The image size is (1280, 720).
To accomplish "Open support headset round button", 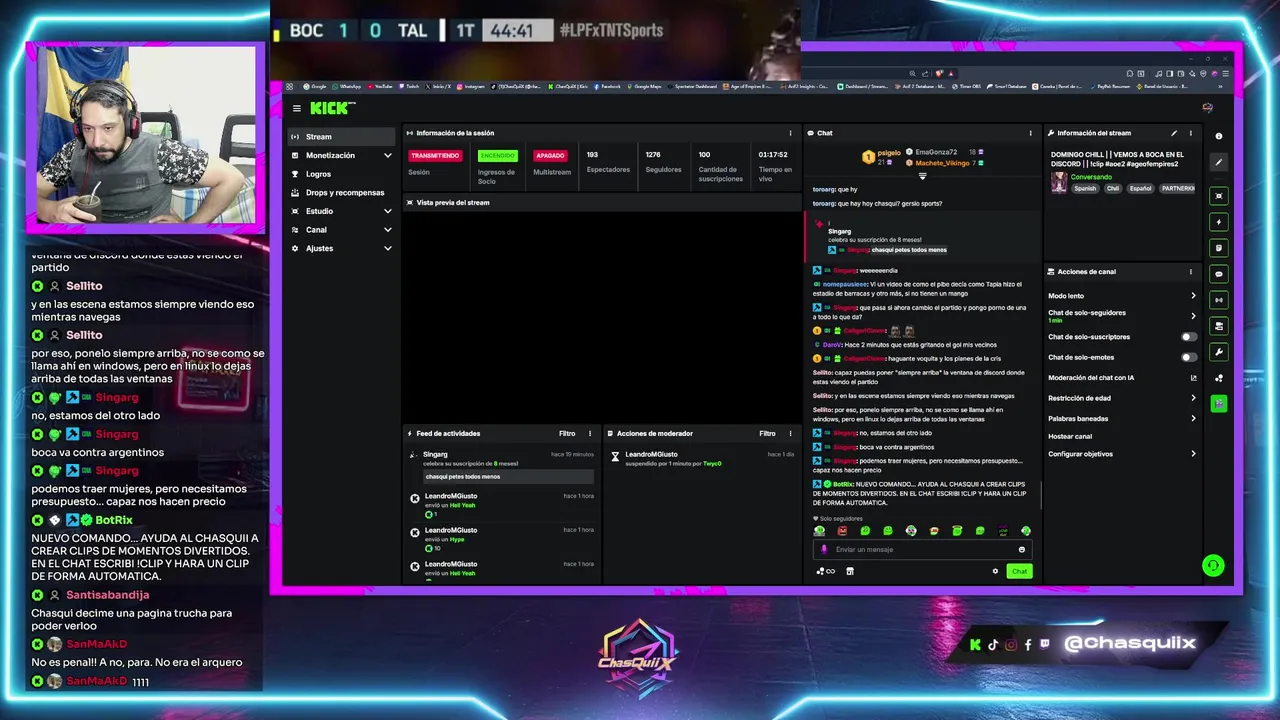I will pyautogui.click(x=1213, y=566).
